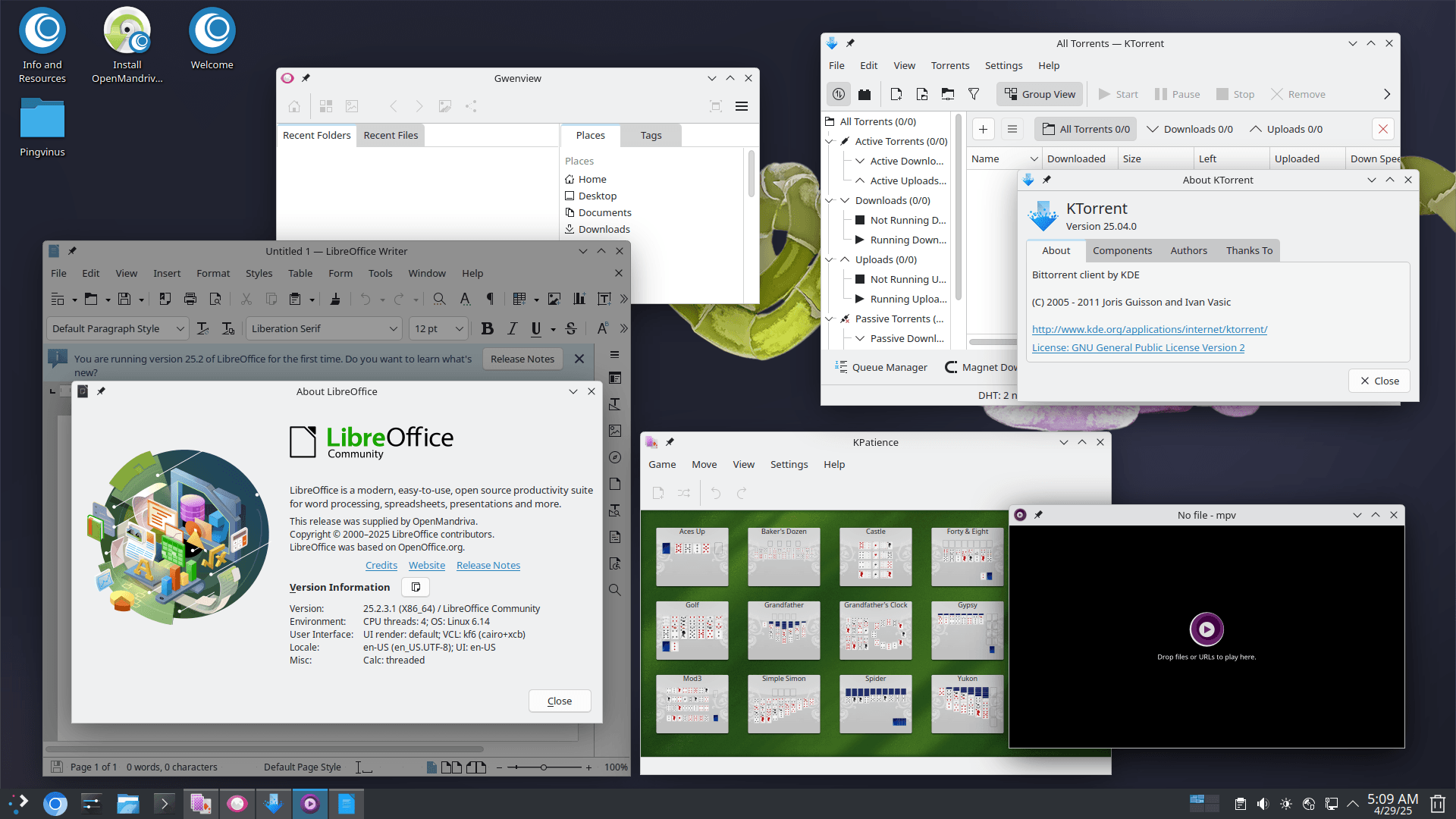
Task: Click the Cut scissors icon in Writer
Action: 246,299
